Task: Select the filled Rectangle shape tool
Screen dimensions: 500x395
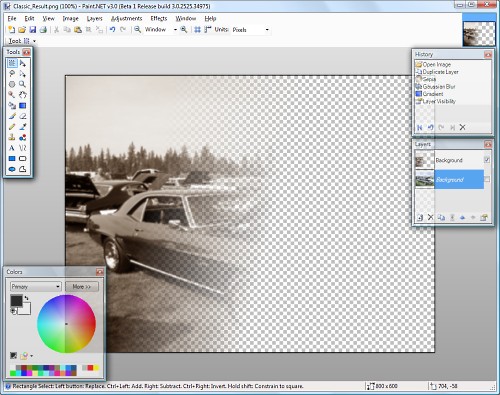Action: click(x=12, y=159)
